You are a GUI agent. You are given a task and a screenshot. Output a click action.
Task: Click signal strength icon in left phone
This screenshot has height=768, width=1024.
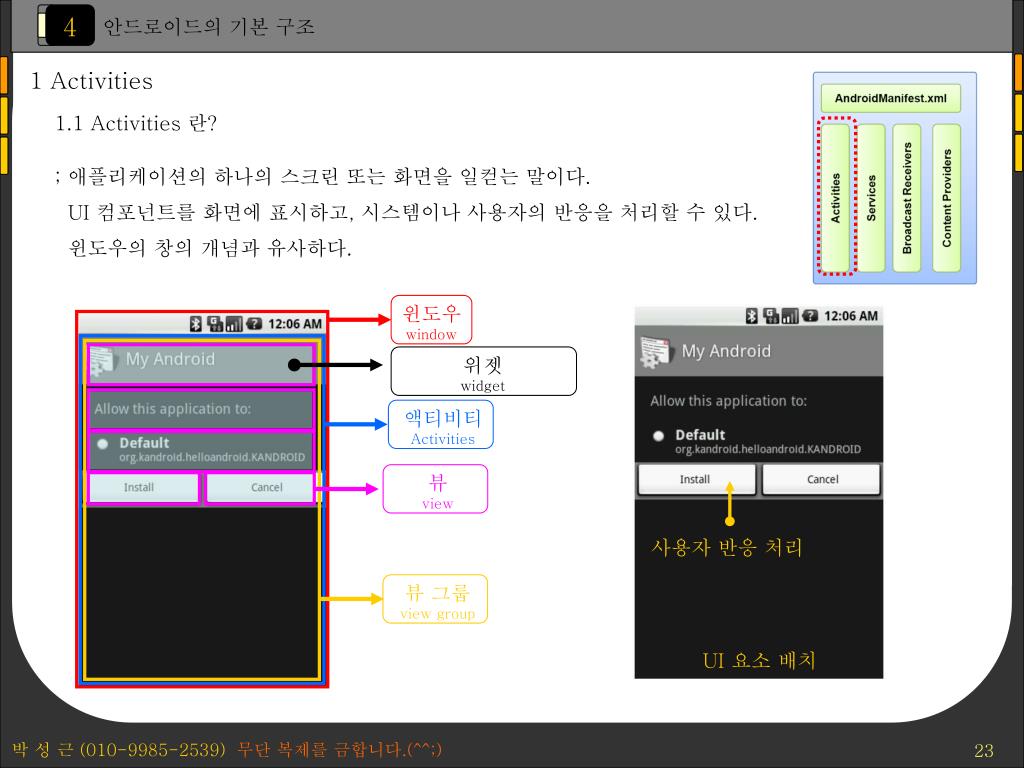click(234, 323)
